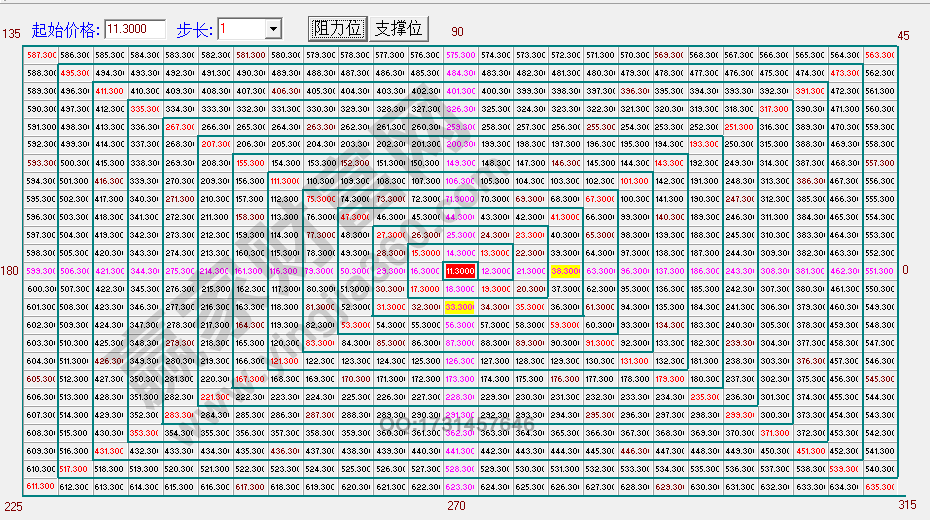Click the magenta cell 599.30
This screenshot has height=520, width=930.
(x=41, y=271)
